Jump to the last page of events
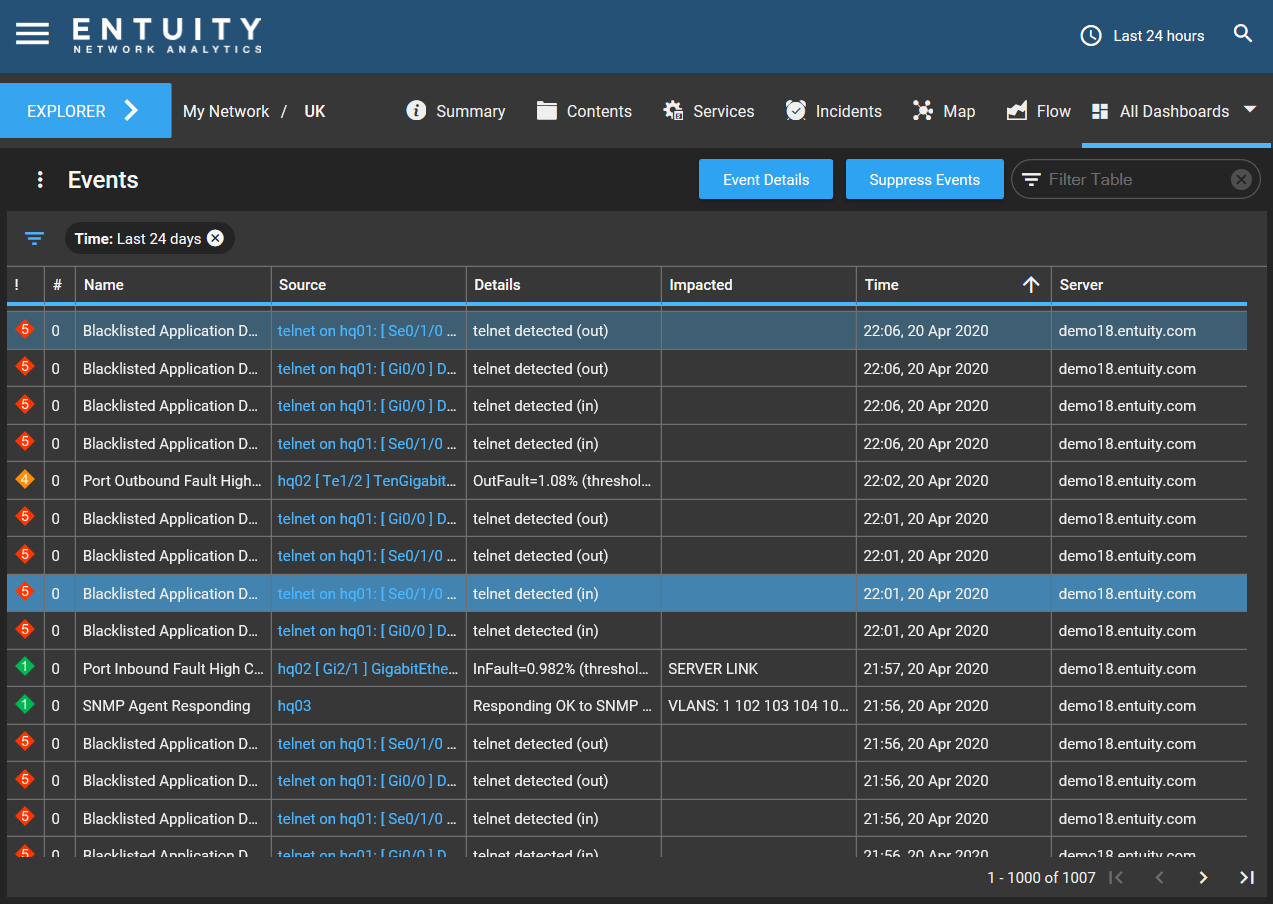 [x=1246, y=877]
